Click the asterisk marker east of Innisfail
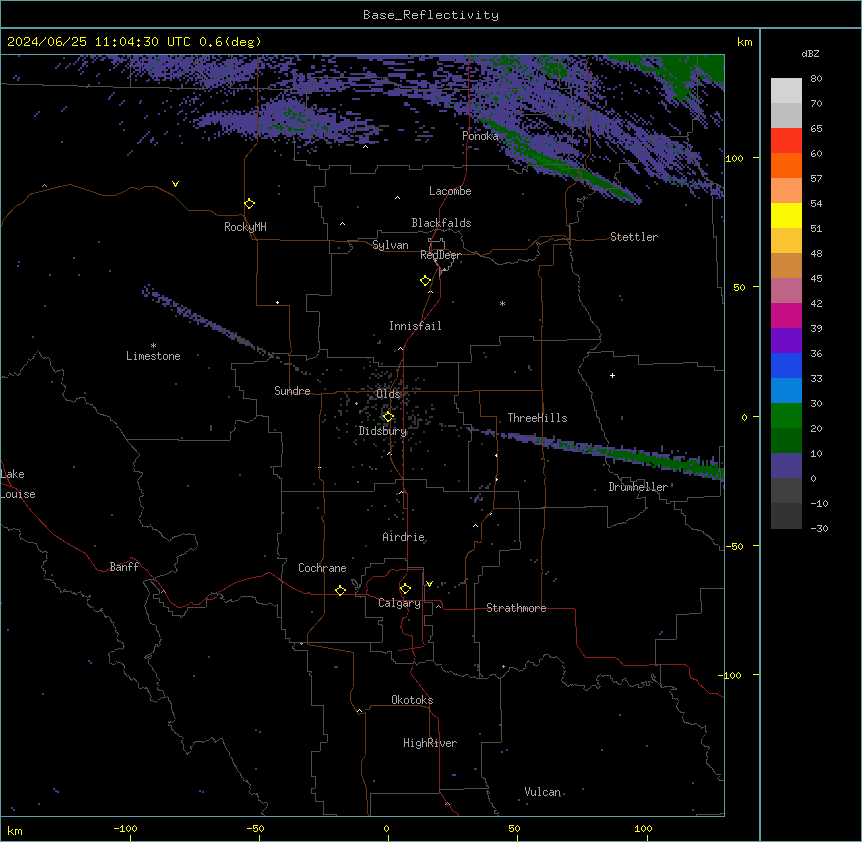Image resolution: width=862 pixels, height=842 pixels. tap(502, 303)
